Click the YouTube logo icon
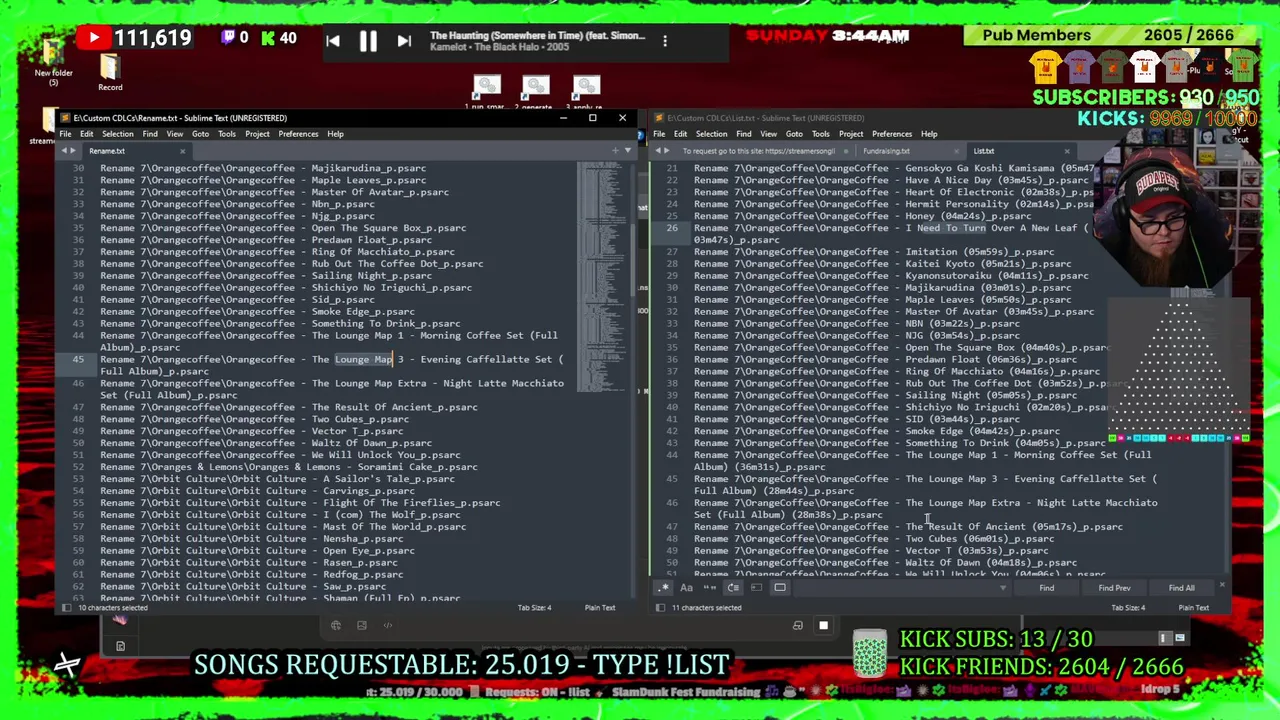The image size is (1280, 720). coord(94,39)
